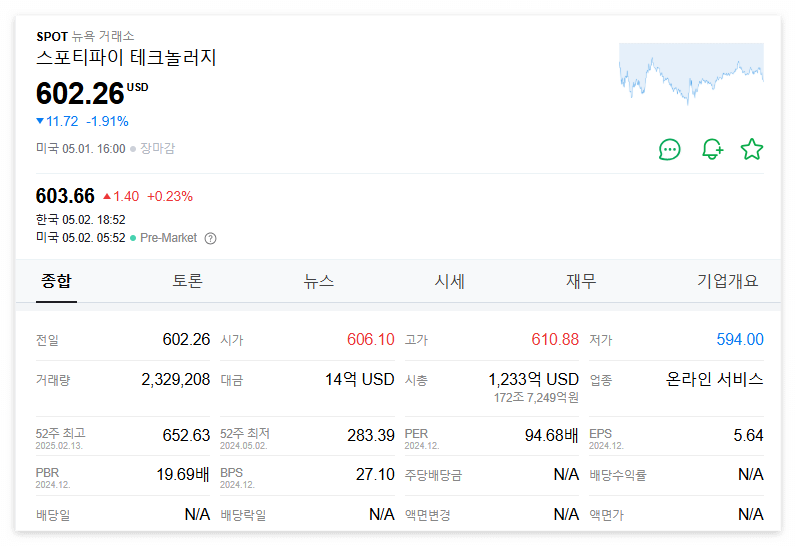Screen dimensions: 796x546
Task: Open the 뉴스 tab
Action: click(x=318, y=281)
